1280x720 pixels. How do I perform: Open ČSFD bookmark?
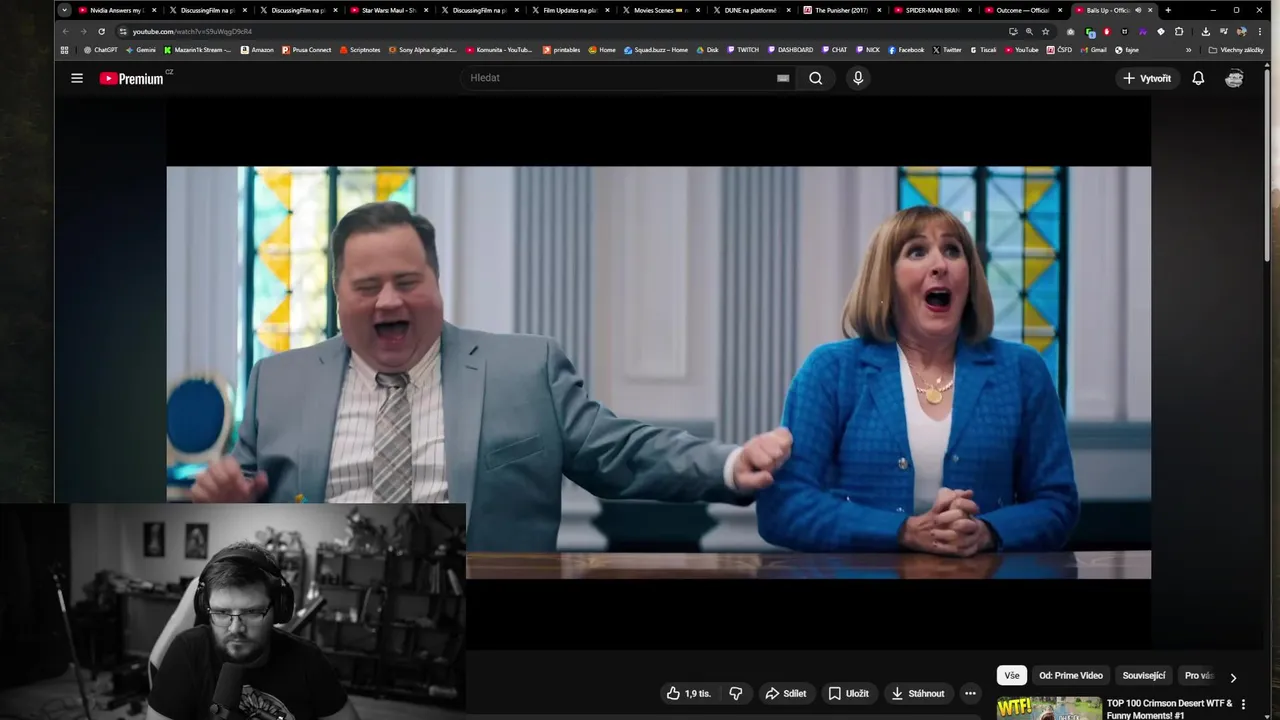pos(1059,49)
